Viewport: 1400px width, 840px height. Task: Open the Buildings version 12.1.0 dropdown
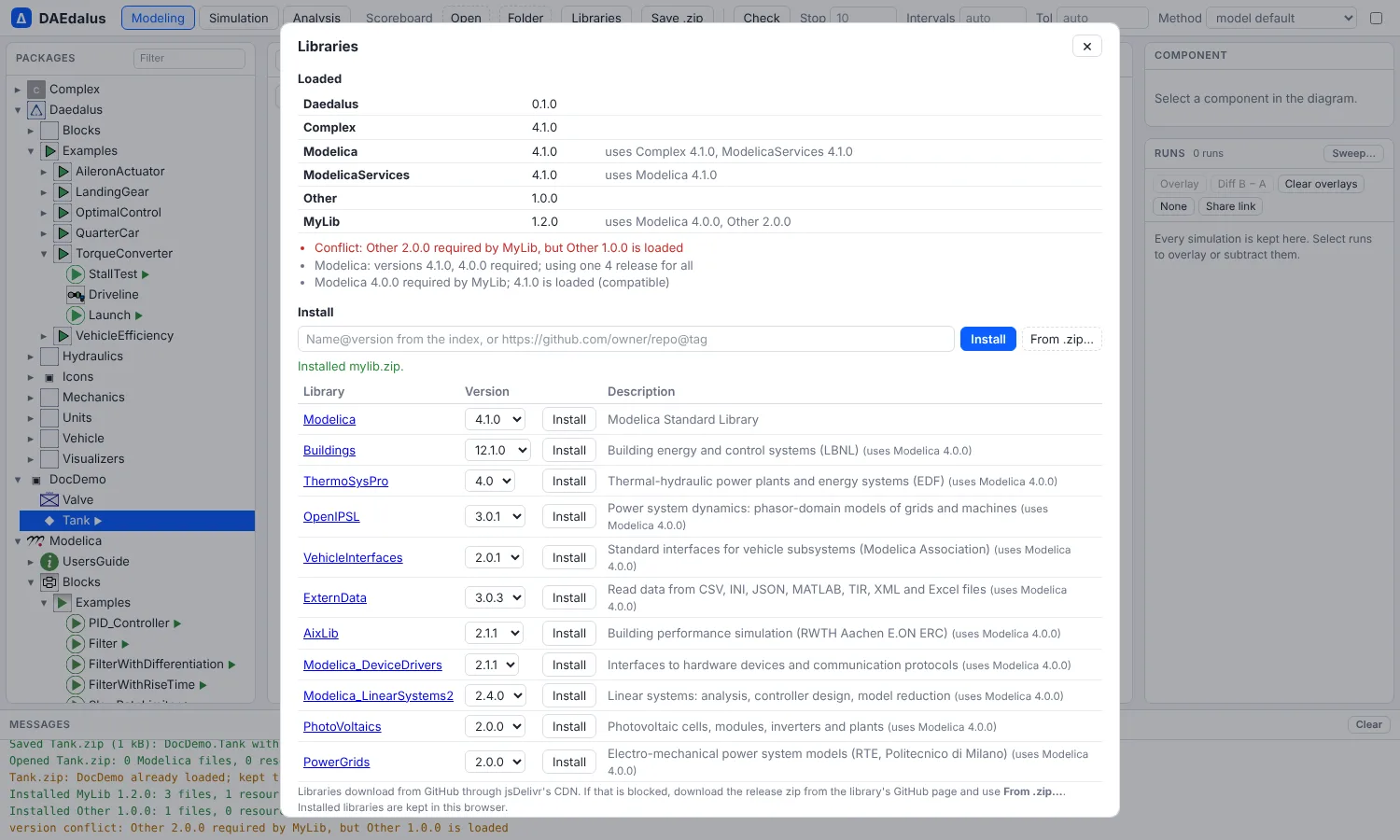pos(497,451)
